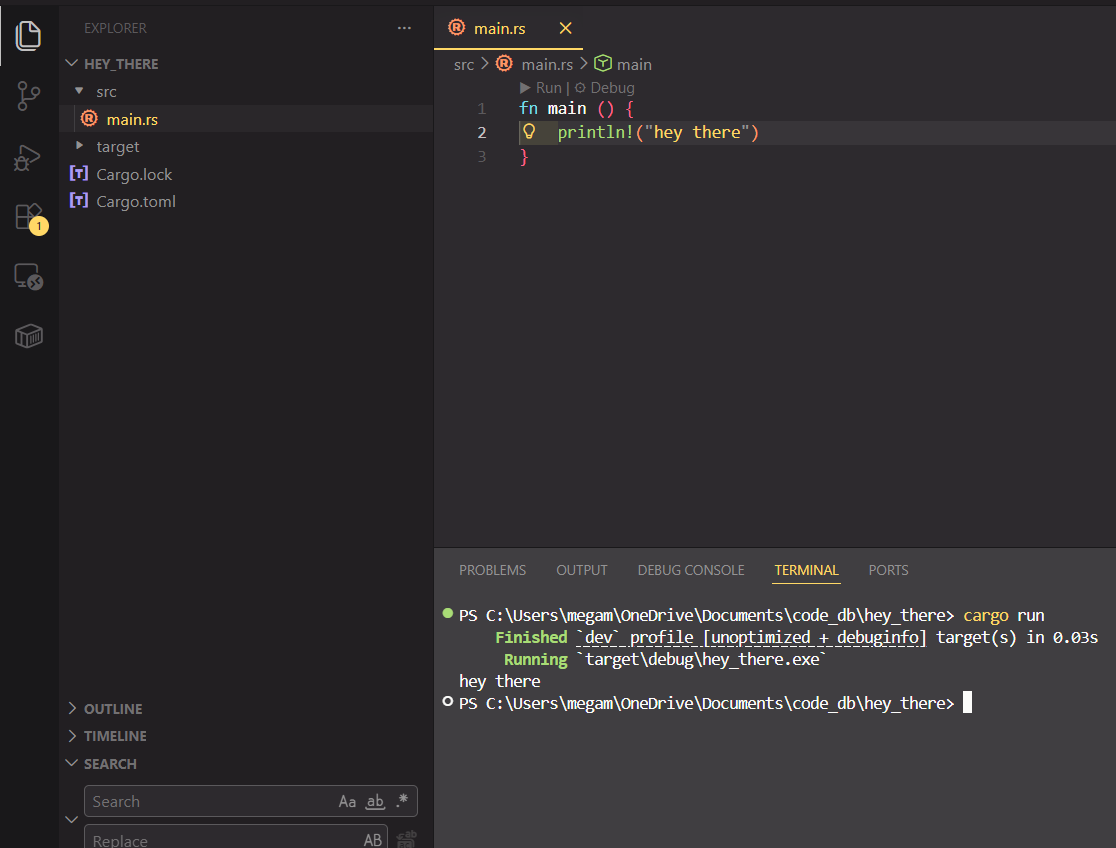Toggle Preserve Case in replace box

[373, 840]
